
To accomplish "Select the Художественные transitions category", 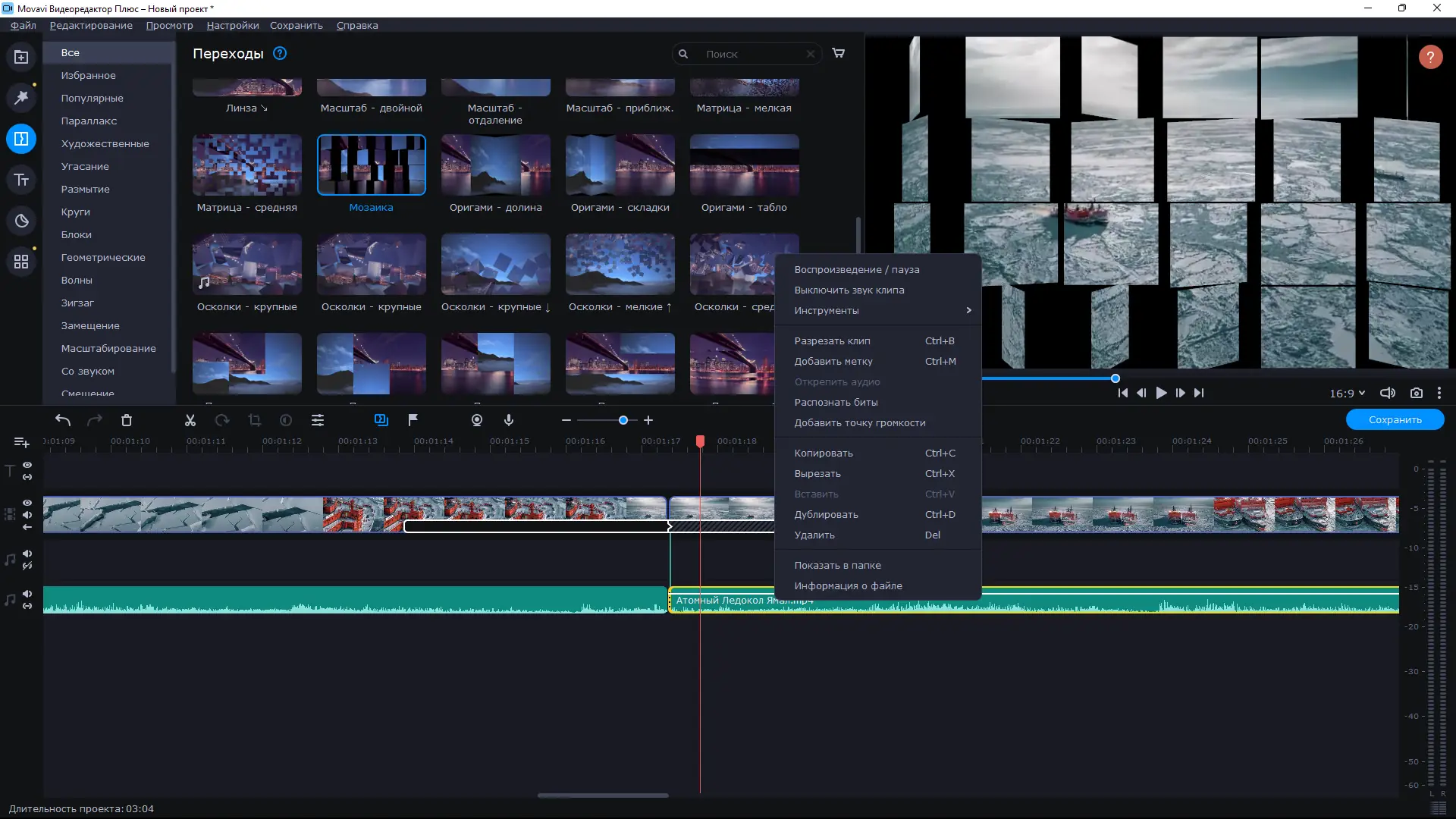I will coord(105,143).
